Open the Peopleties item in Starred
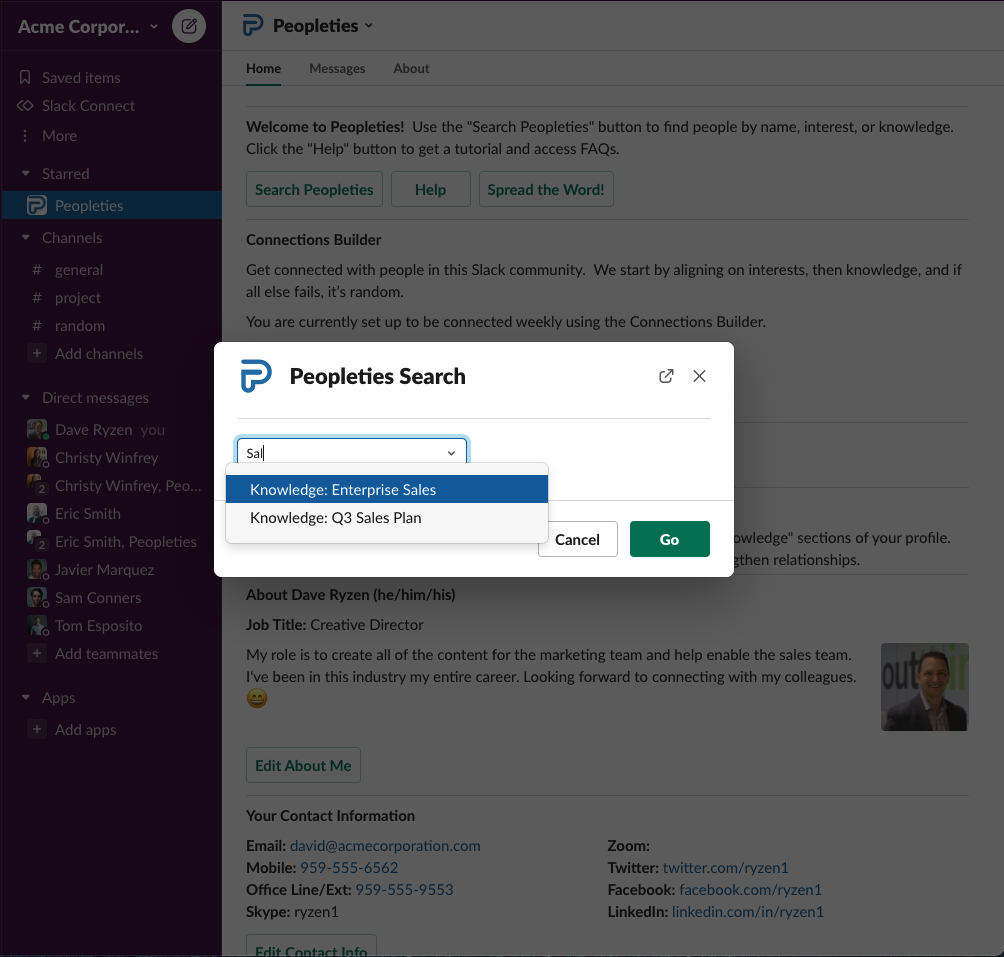Image resolution: width=1004 pixels, height=957 pixels. pyautogui.click(x=111, y=205)
